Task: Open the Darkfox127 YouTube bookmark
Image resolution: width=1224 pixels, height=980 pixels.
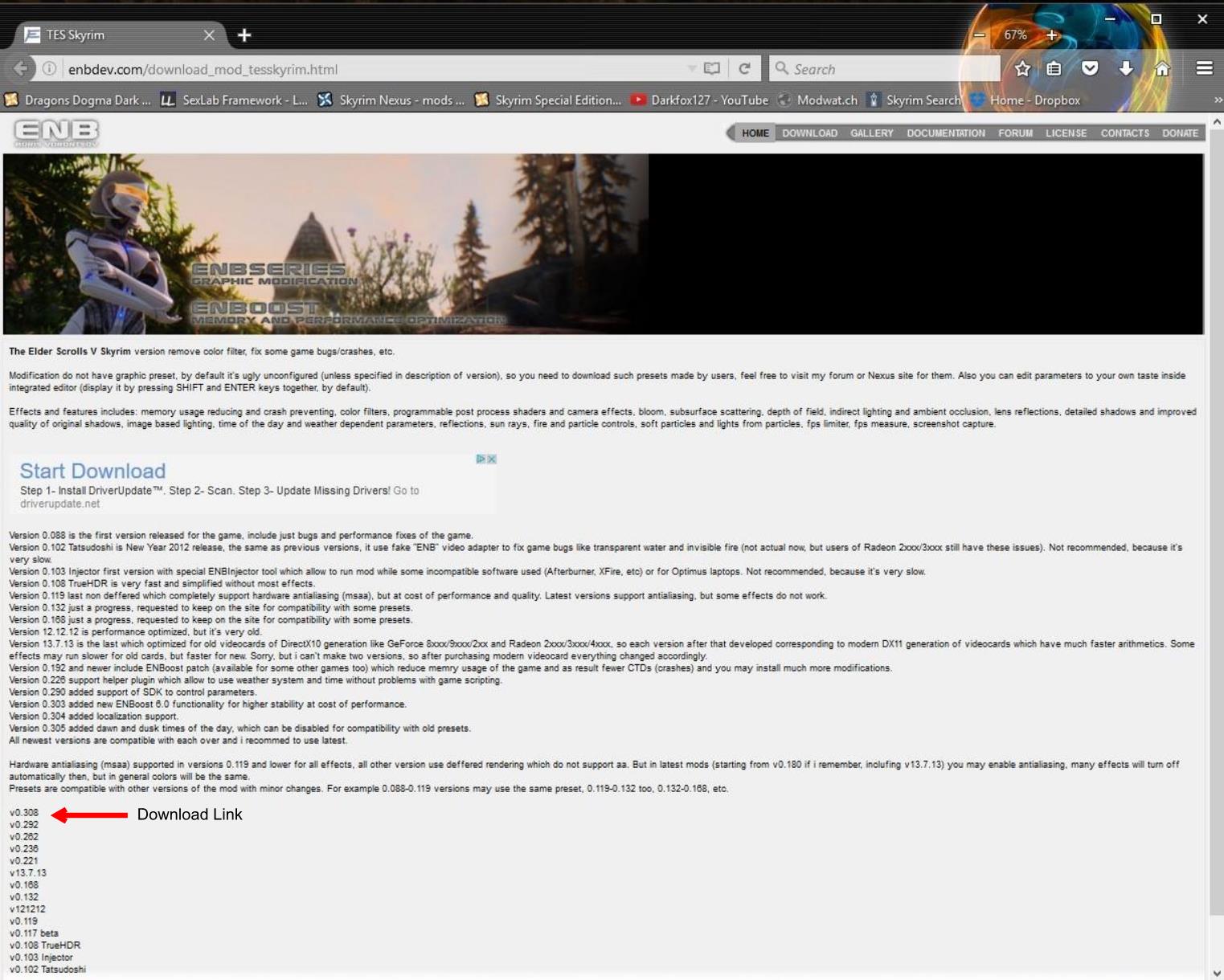Action: [700, 100]
